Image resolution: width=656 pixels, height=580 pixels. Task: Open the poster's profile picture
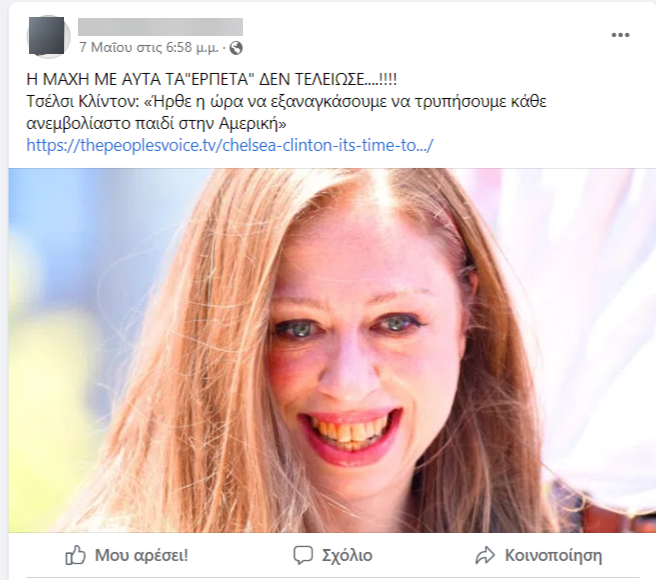point(46,36)
